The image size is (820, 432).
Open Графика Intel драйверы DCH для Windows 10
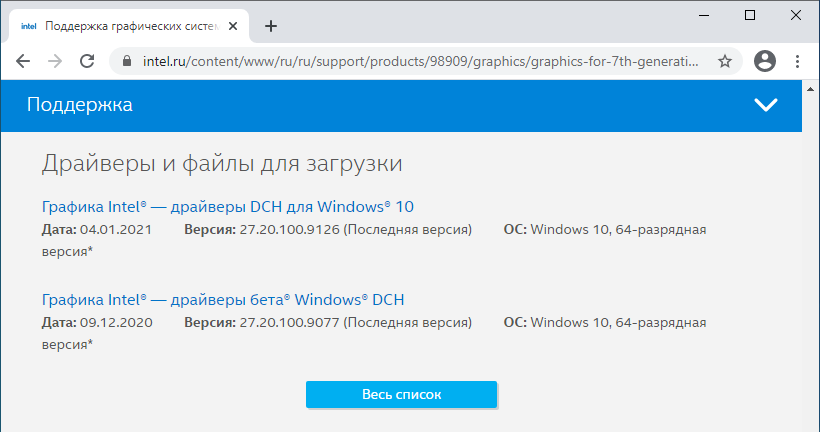point(228,207)
